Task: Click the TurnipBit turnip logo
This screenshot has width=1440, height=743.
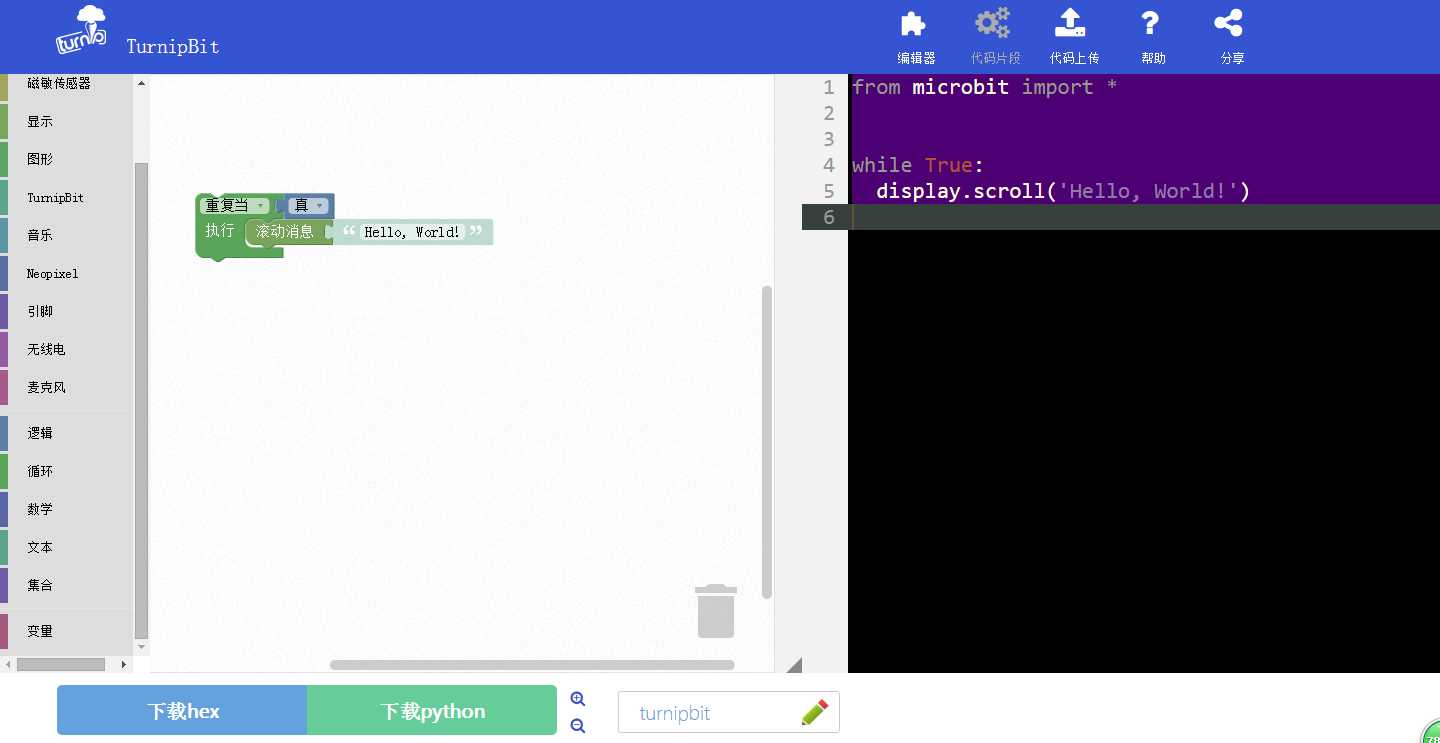Action: point(81,31)
